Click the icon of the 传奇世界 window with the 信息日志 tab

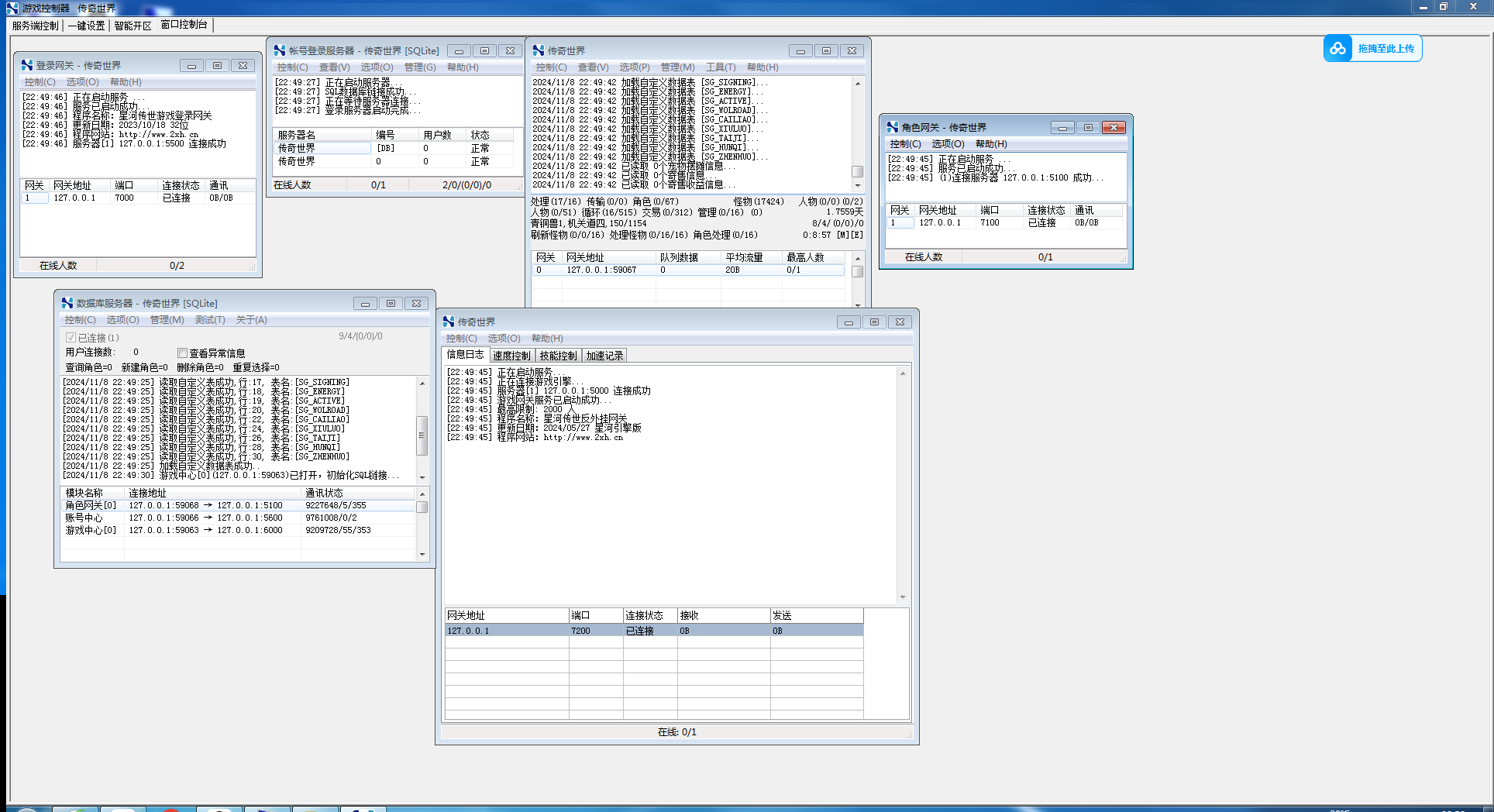point(449,322)
